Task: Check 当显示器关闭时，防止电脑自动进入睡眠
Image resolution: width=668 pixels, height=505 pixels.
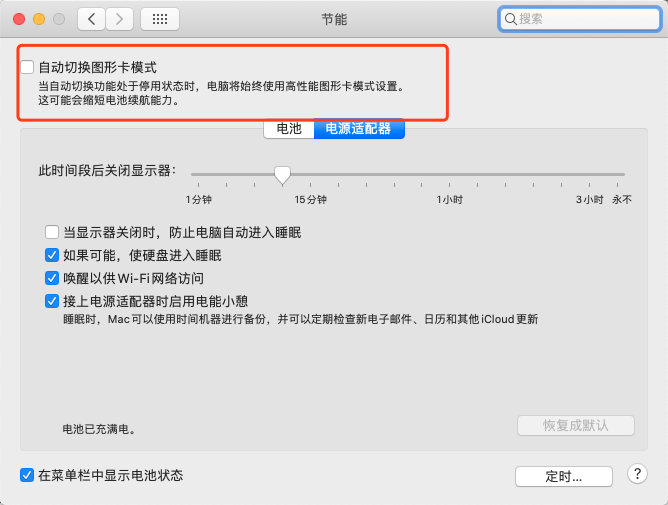Action: tap(52, 232)
